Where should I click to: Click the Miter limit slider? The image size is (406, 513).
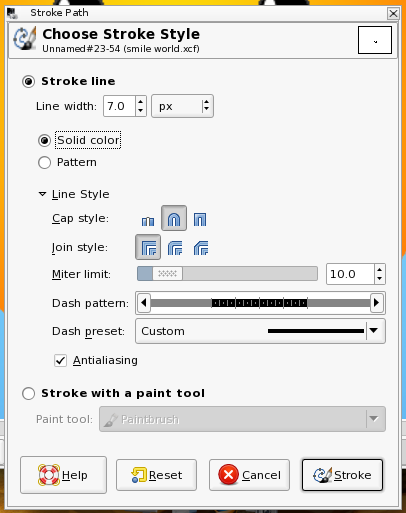(x=227, y=274)
